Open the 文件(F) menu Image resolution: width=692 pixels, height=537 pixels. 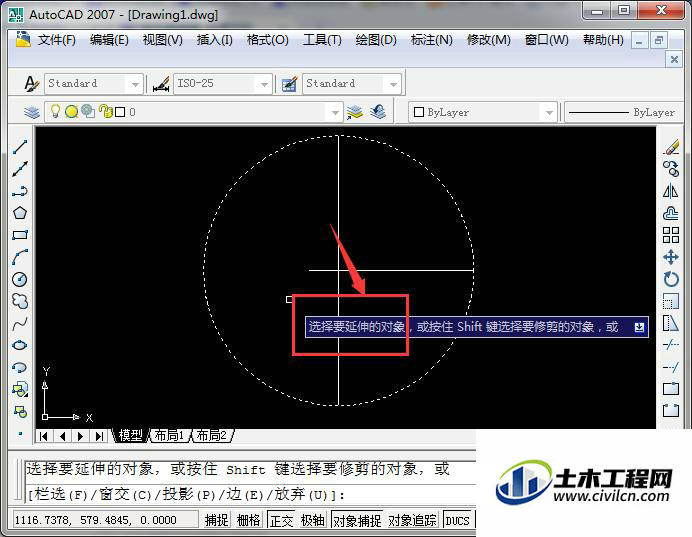click(57, 40)
